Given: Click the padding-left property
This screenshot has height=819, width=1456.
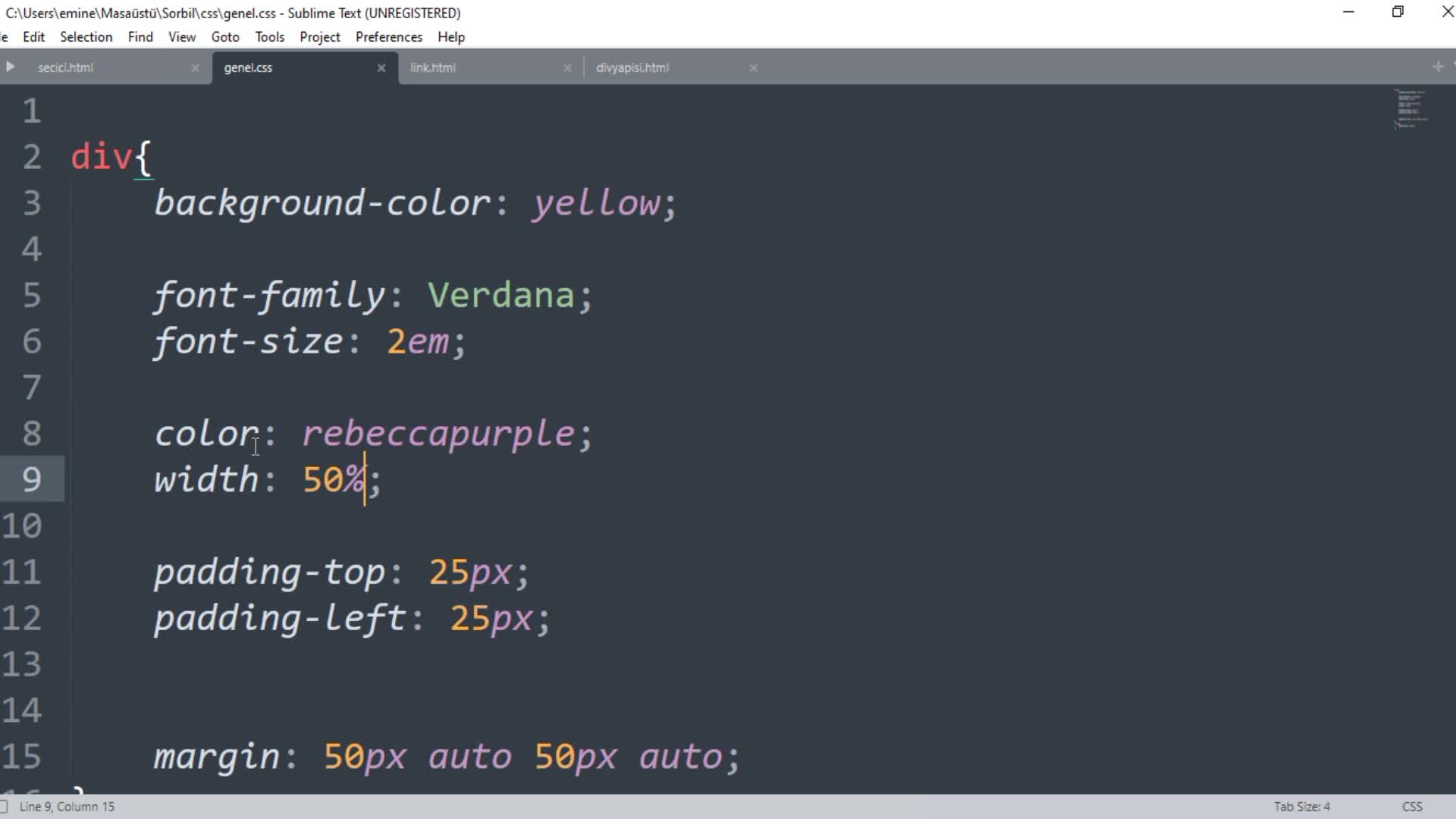Looking at the screenshot, I should pyautogui.click(x=280, y=619).
